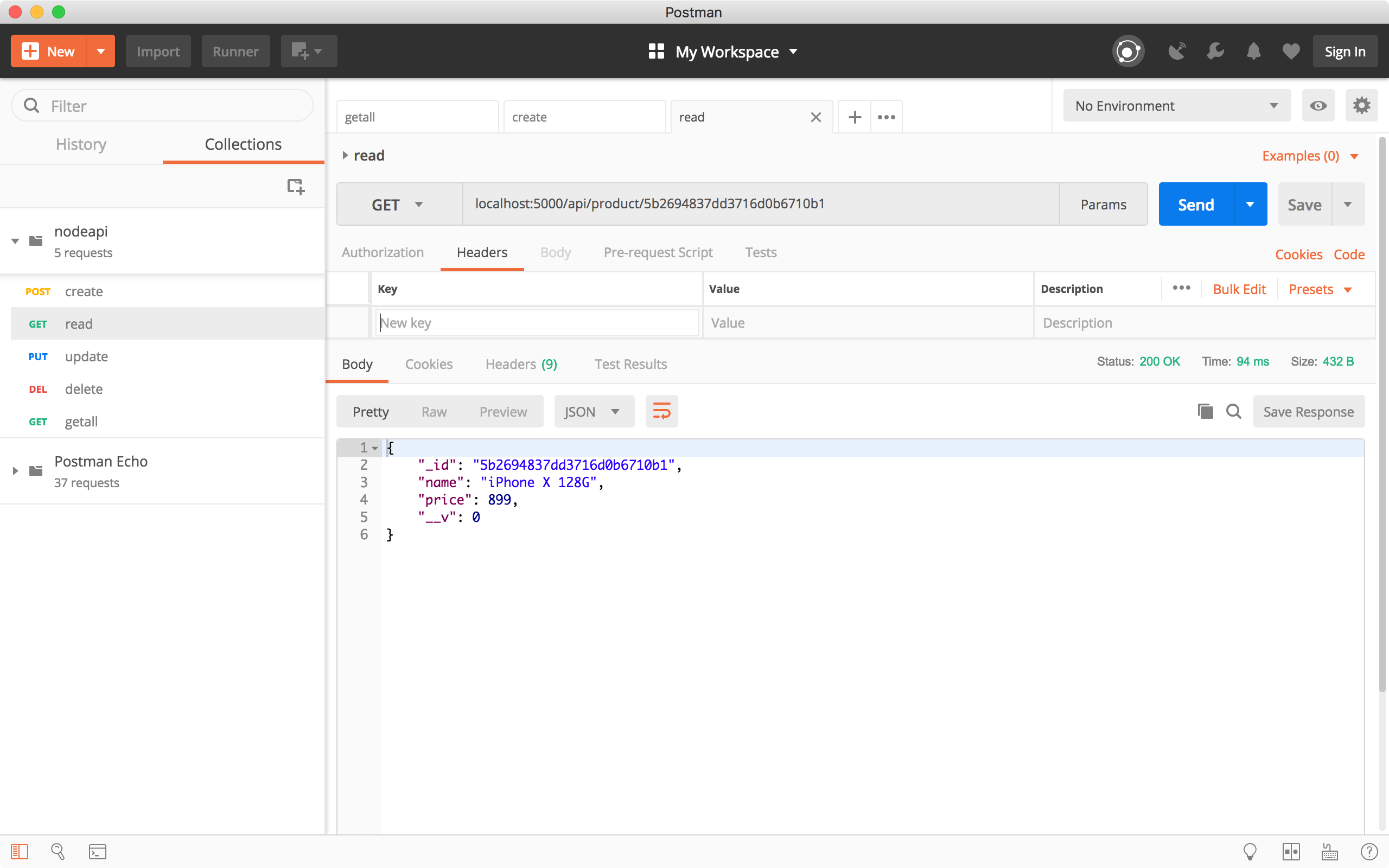Screen dimensions: 1389x868
Task: Open the Examples (0) dropdown
Action: pos(1310,156)
